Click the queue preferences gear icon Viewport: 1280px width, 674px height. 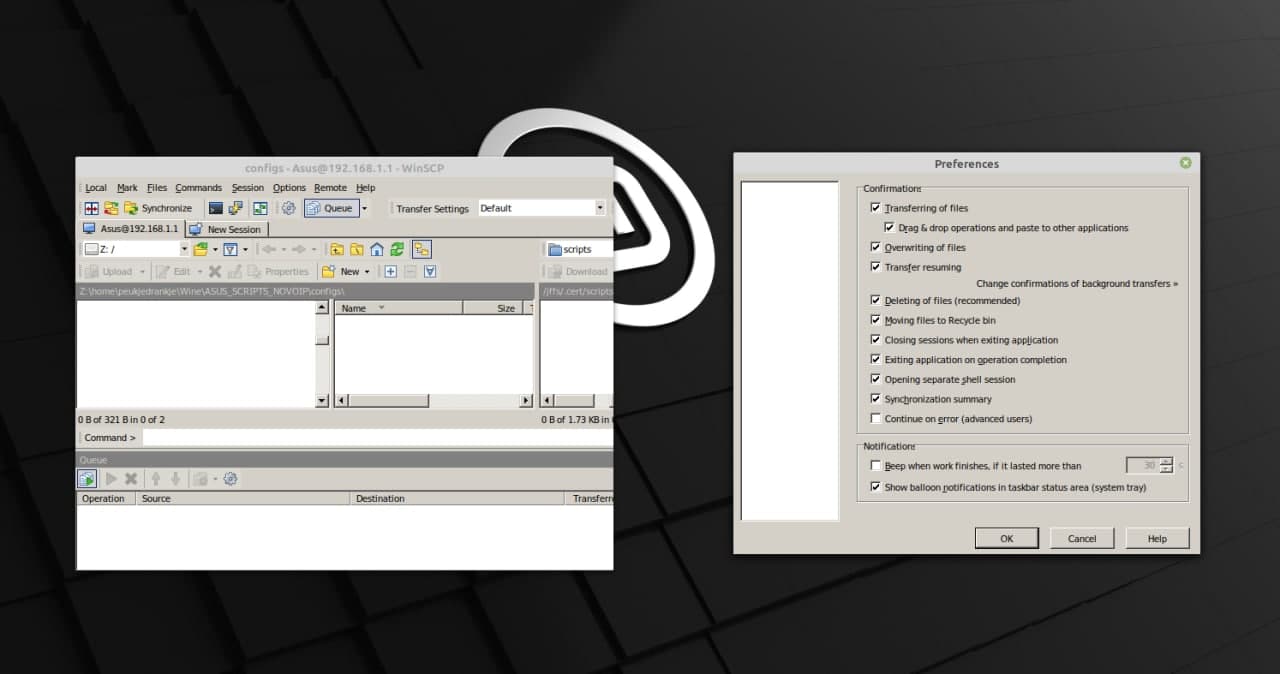(231, 479)
